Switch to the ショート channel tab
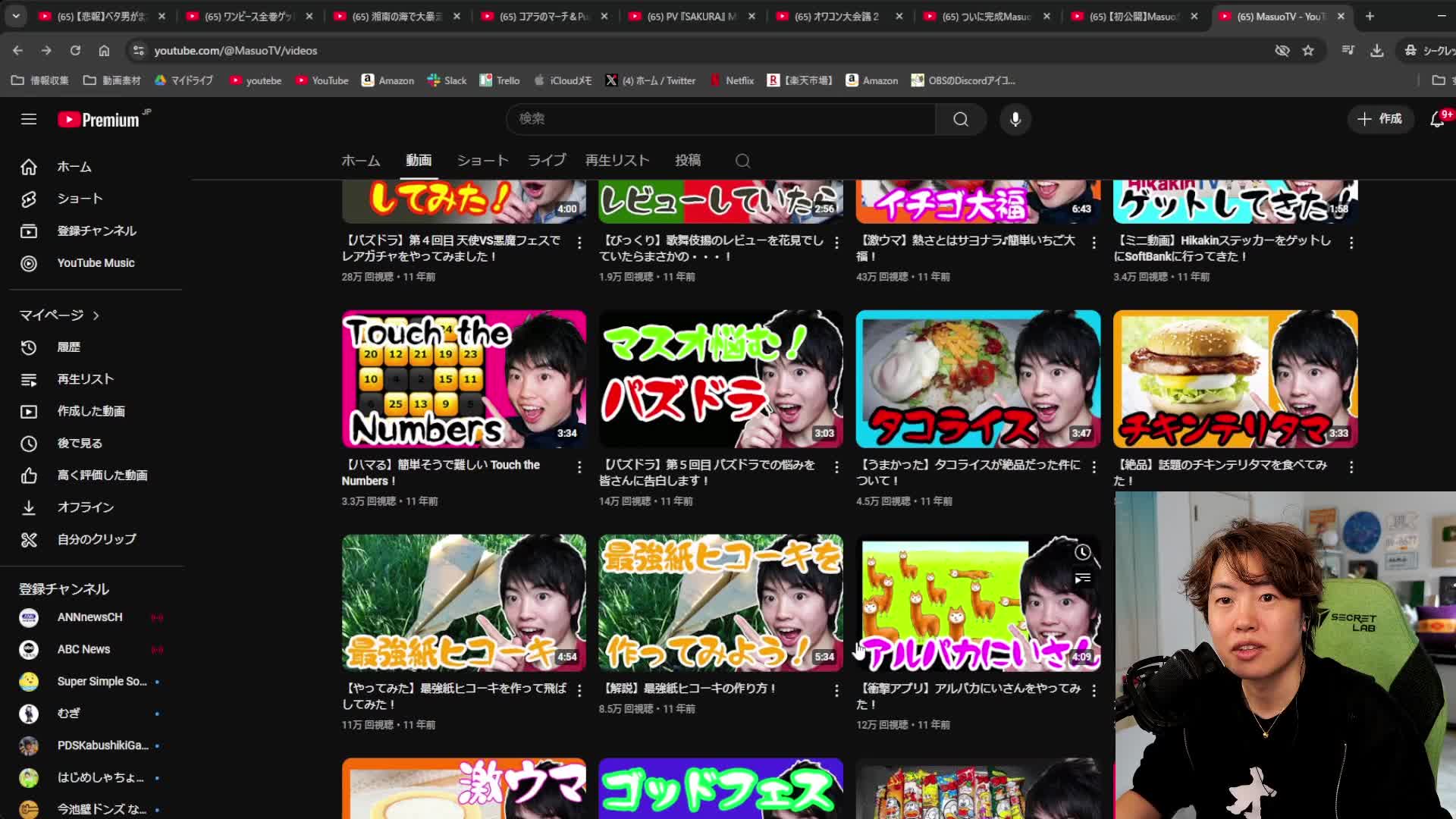 click(482, 161)
